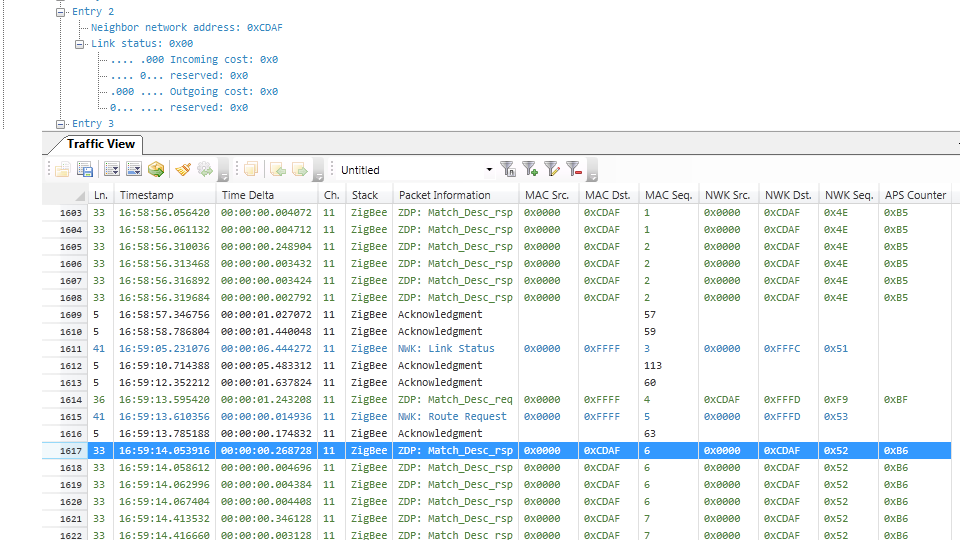Click the second list view options icon
The width and height of the screenshot is (960, 540).
click(x=133, y=170)
